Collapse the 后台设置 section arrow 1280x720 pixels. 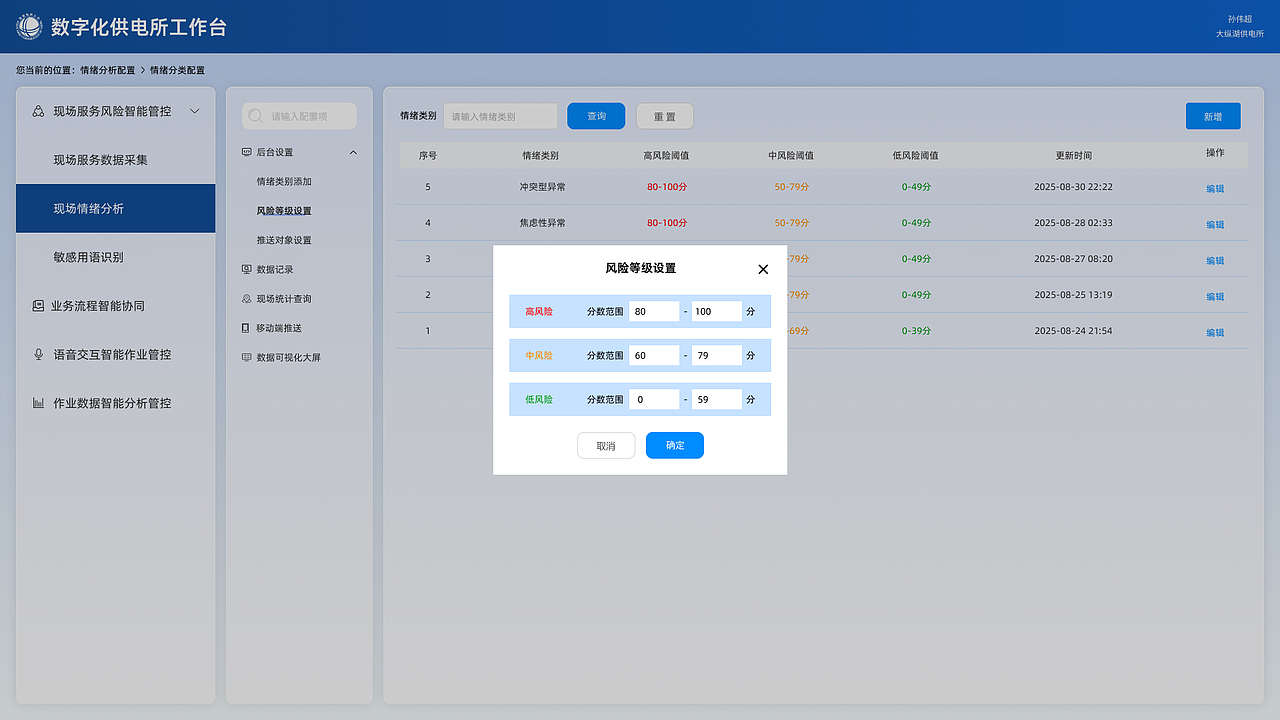coord(353,152)
